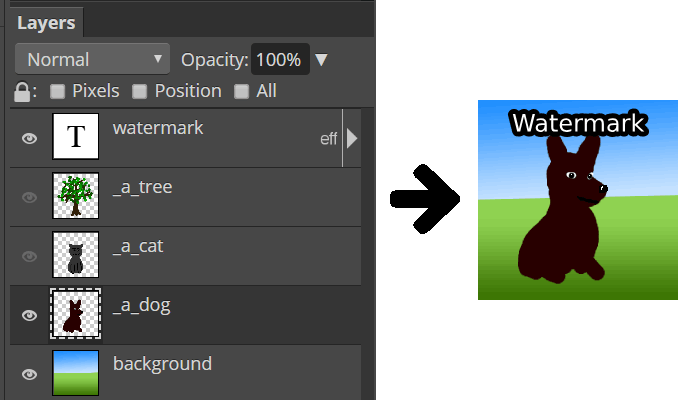
Task: Enable the Position lock checkbox
Action: tap(140, 91)
